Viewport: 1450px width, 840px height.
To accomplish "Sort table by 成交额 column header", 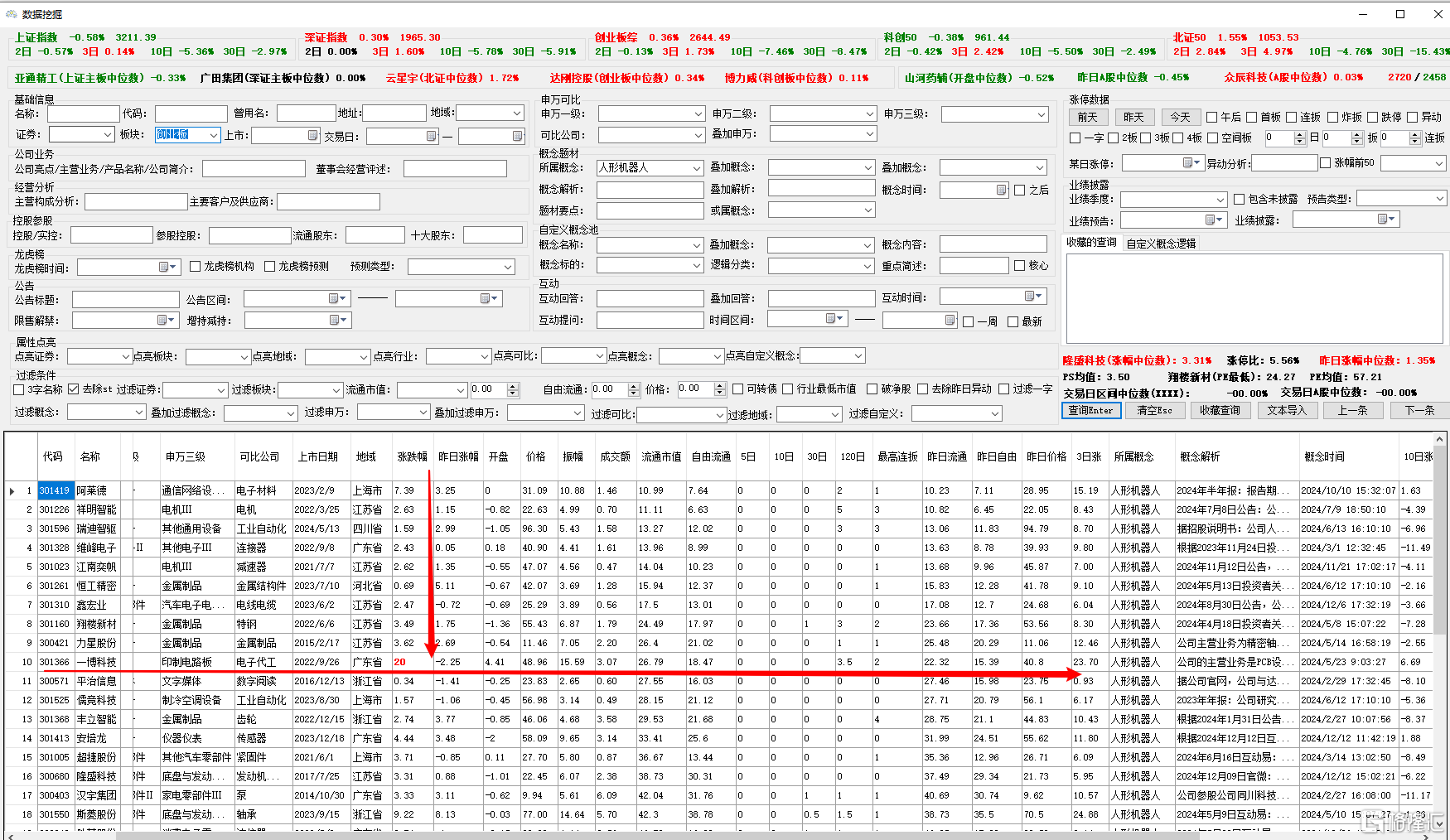I will [x=616, y=457].
